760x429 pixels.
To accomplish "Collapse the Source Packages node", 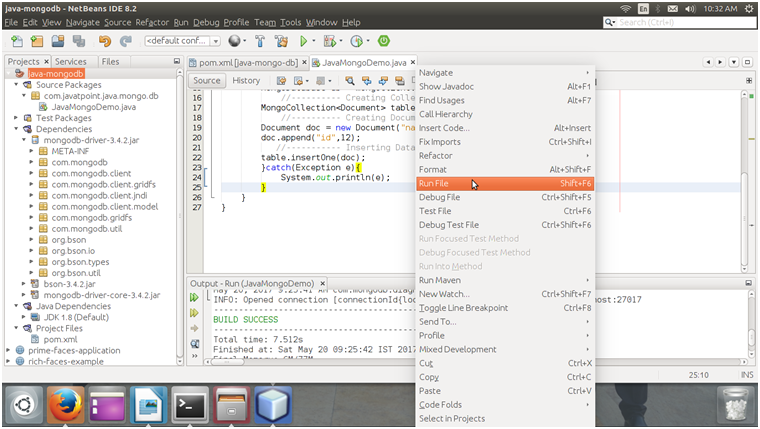I will point(16,85).
